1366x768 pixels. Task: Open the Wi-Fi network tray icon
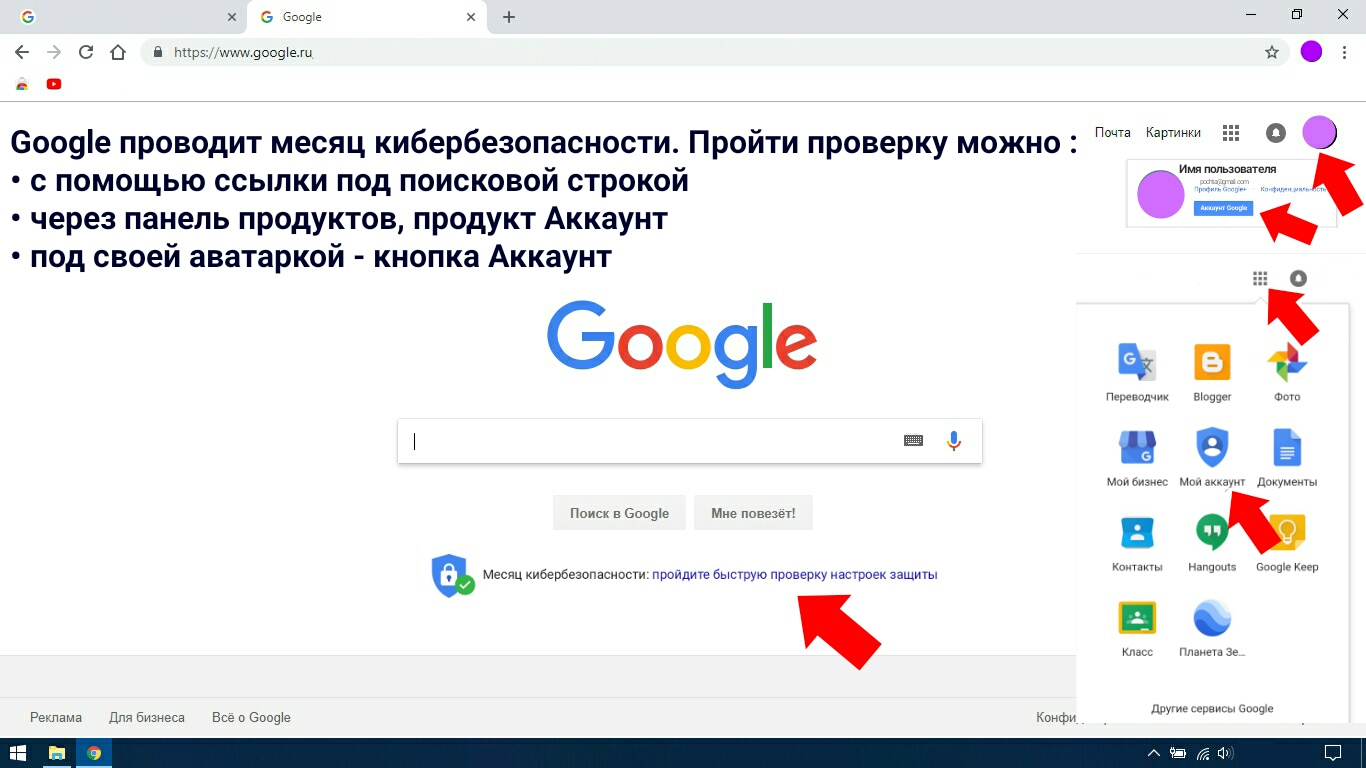(1203, 753)
